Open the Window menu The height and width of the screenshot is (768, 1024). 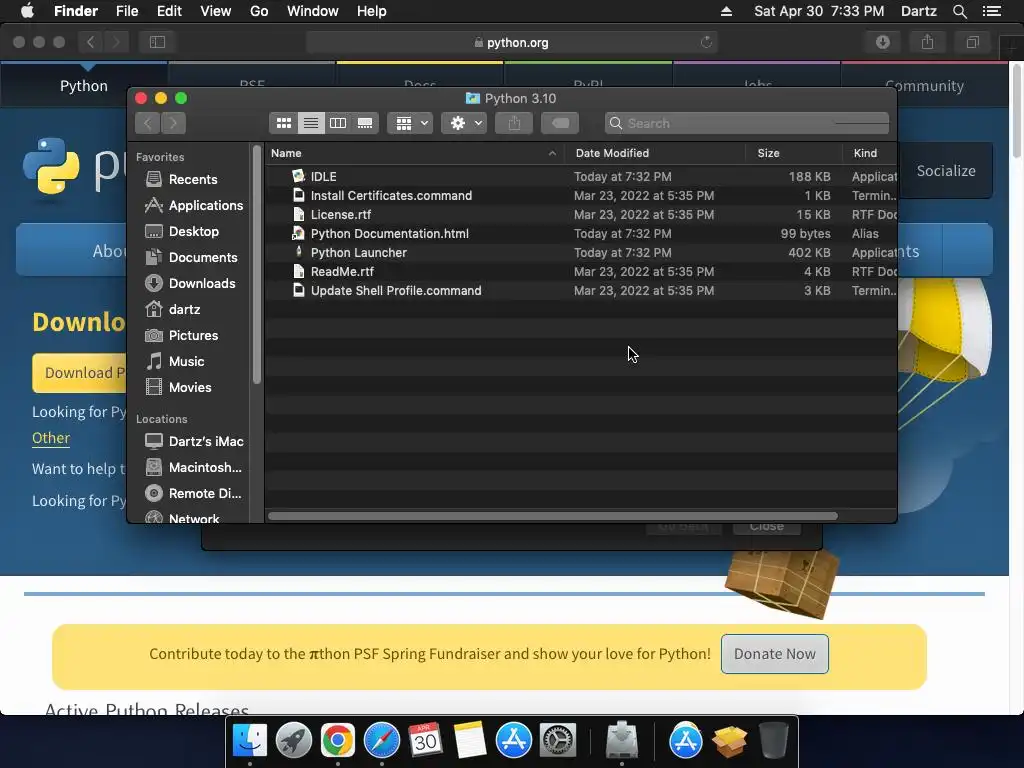(x=313, y=11)
